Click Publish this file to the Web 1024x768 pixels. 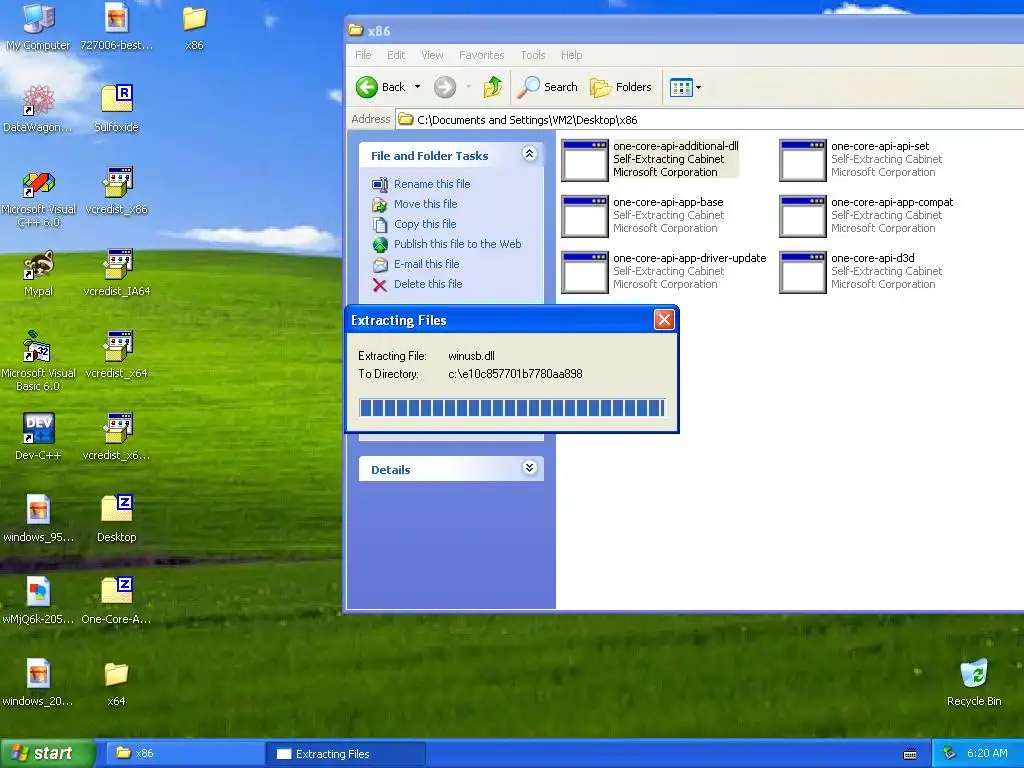pyautogui.click(x=457, y=244)
